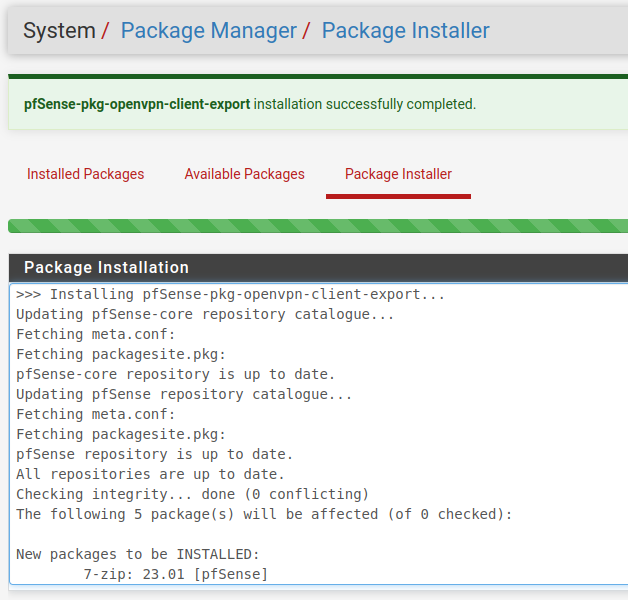Switch to the Installed Packages tab
The height and width of the screenshot is (600, 628).
(85, 174)
